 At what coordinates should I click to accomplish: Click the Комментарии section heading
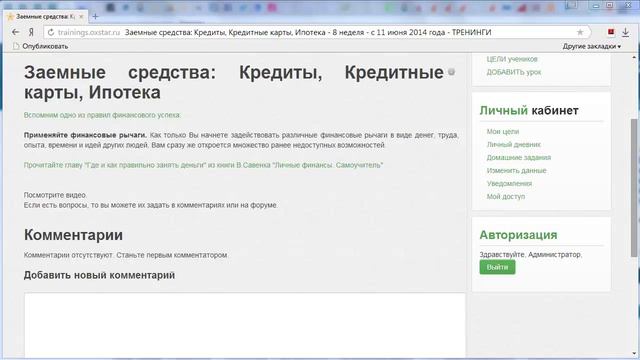point(73,235)
